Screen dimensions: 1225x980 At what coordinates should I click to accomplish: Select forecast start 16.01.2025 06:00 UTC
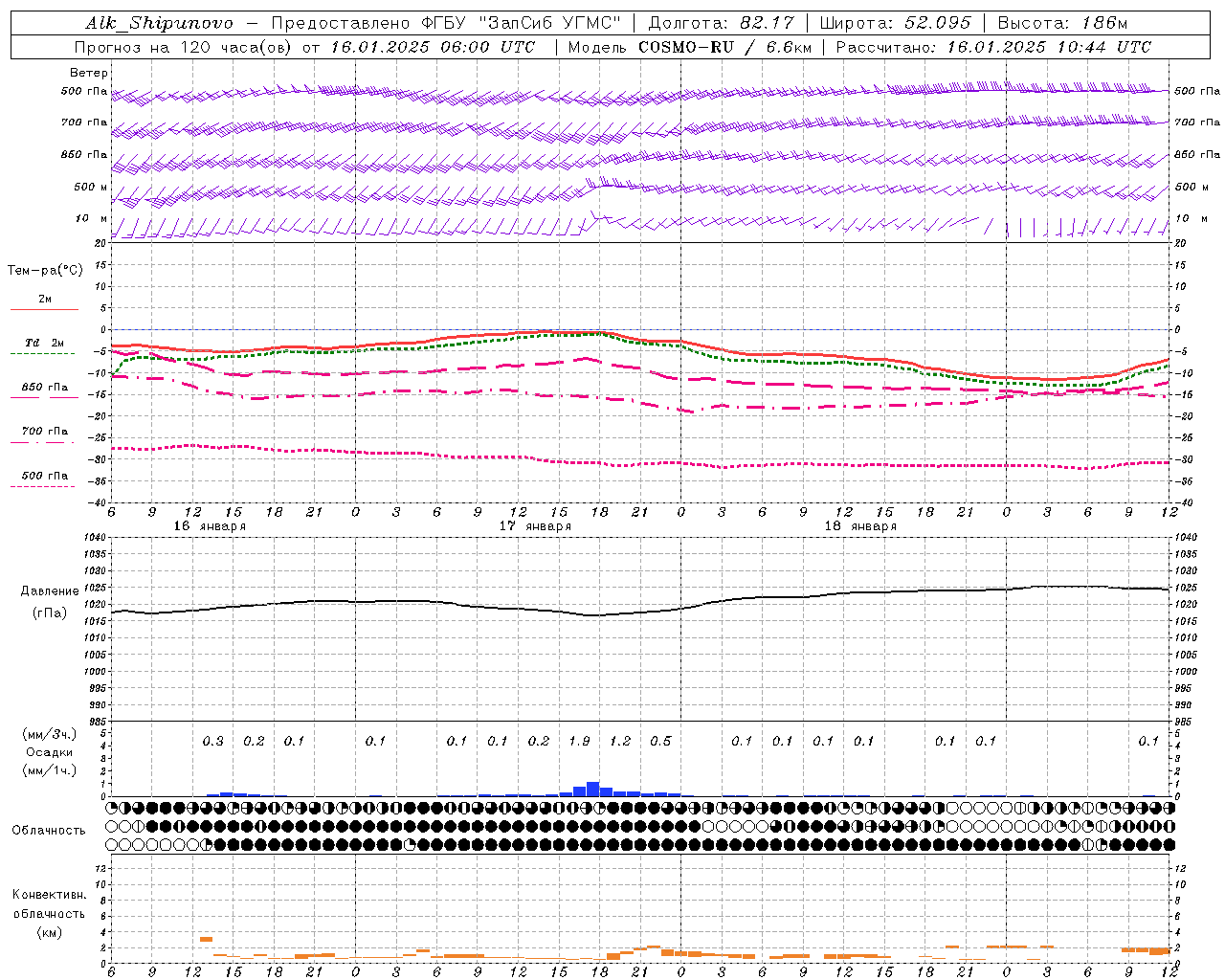click(x=434, y=47)
